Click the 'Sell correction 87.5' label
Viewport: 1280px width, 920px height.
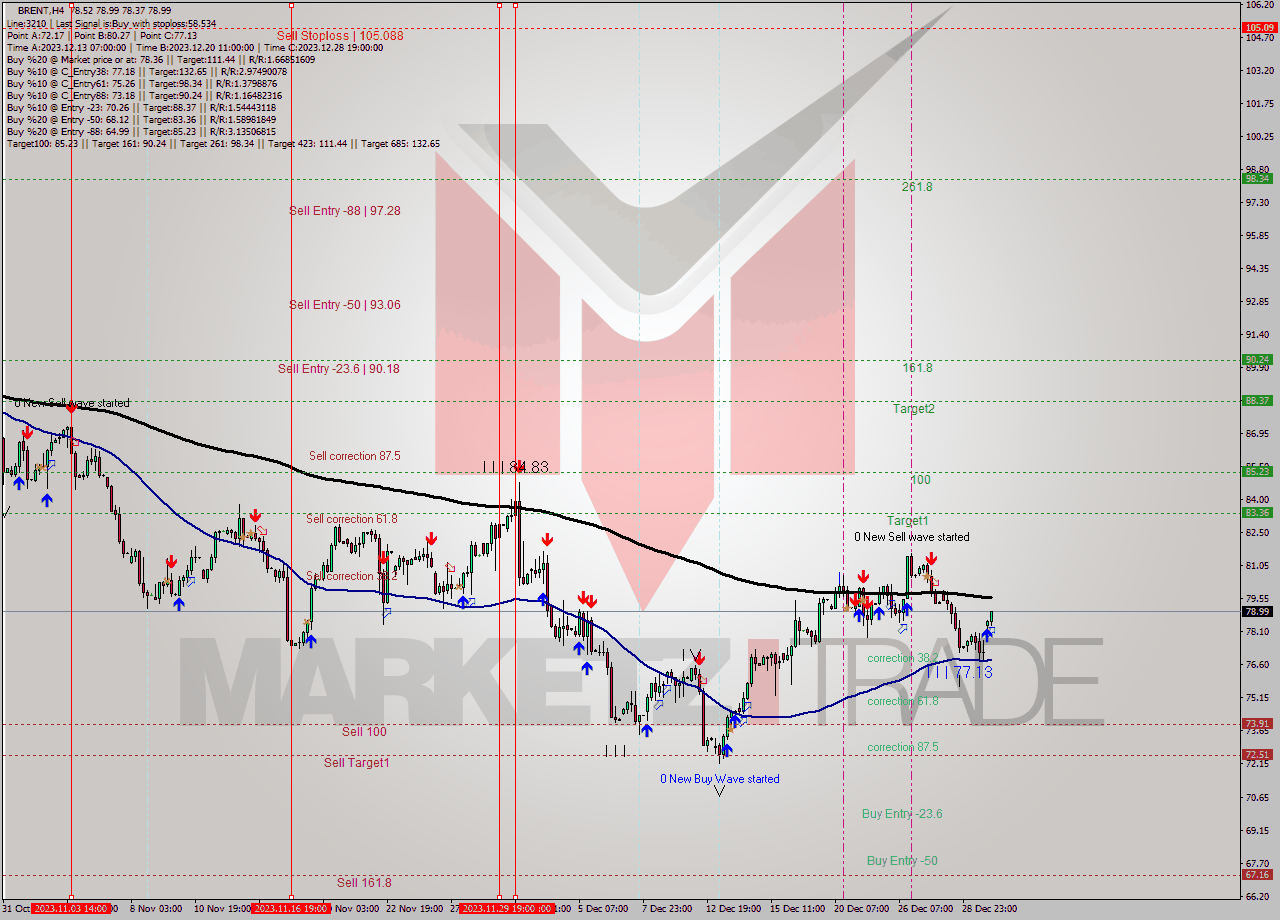[x=355, y=456]
